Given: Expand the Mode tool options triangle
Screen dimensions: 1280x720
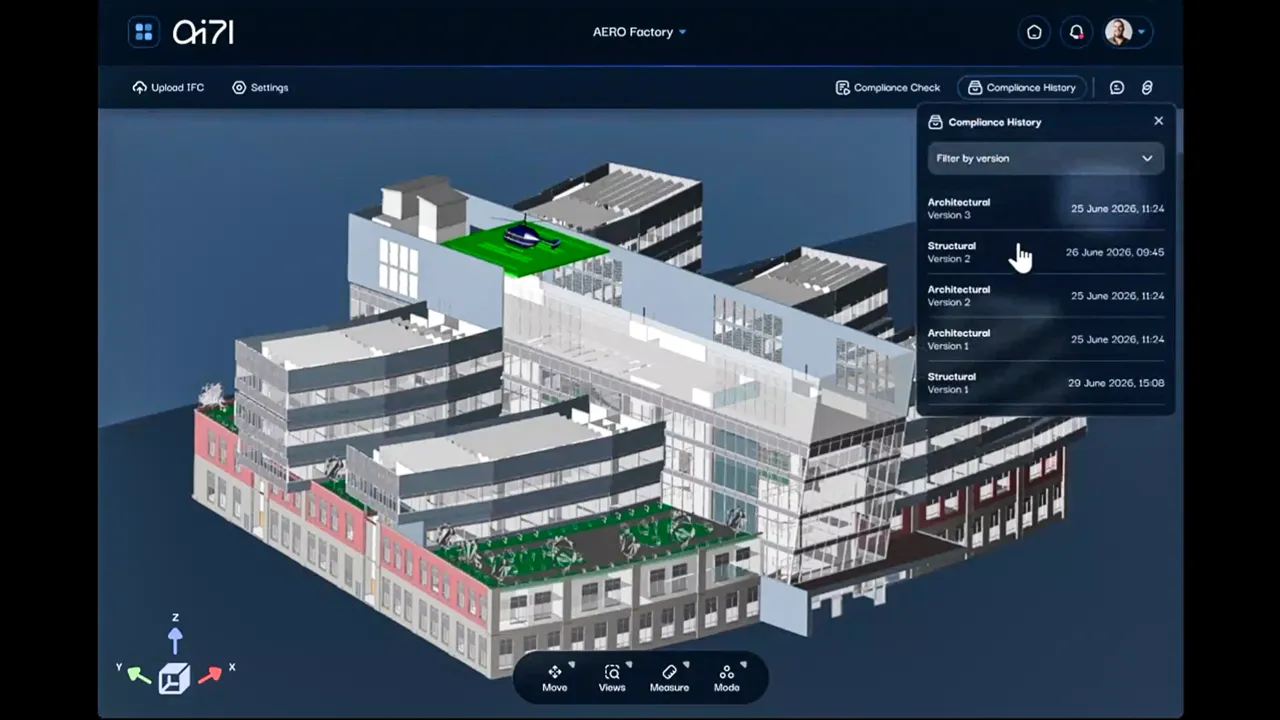Looking at the screenshot, I should tap(742, 665).
